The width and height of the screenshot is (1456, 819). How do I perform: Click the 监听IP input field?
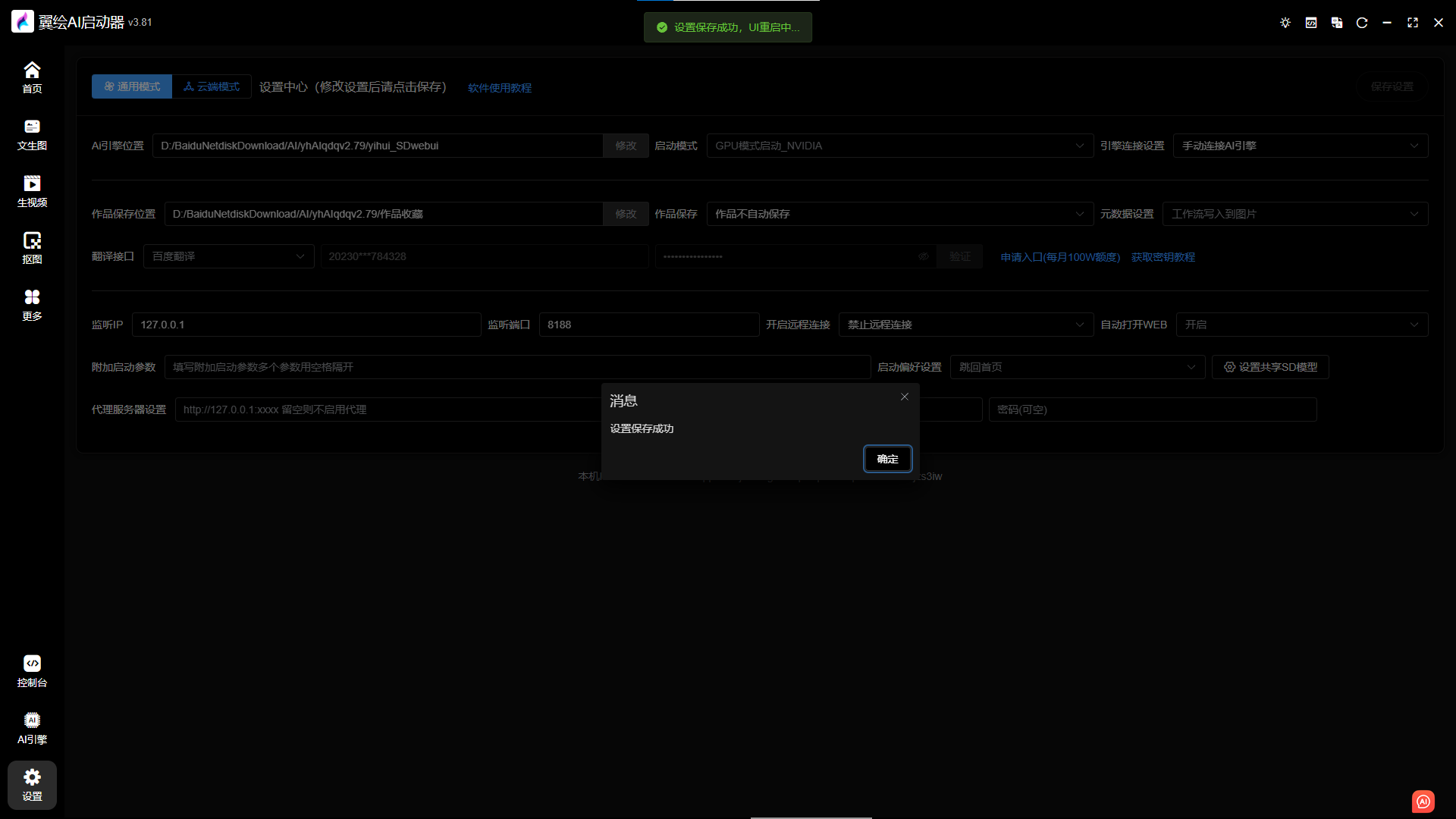(306, 325)
